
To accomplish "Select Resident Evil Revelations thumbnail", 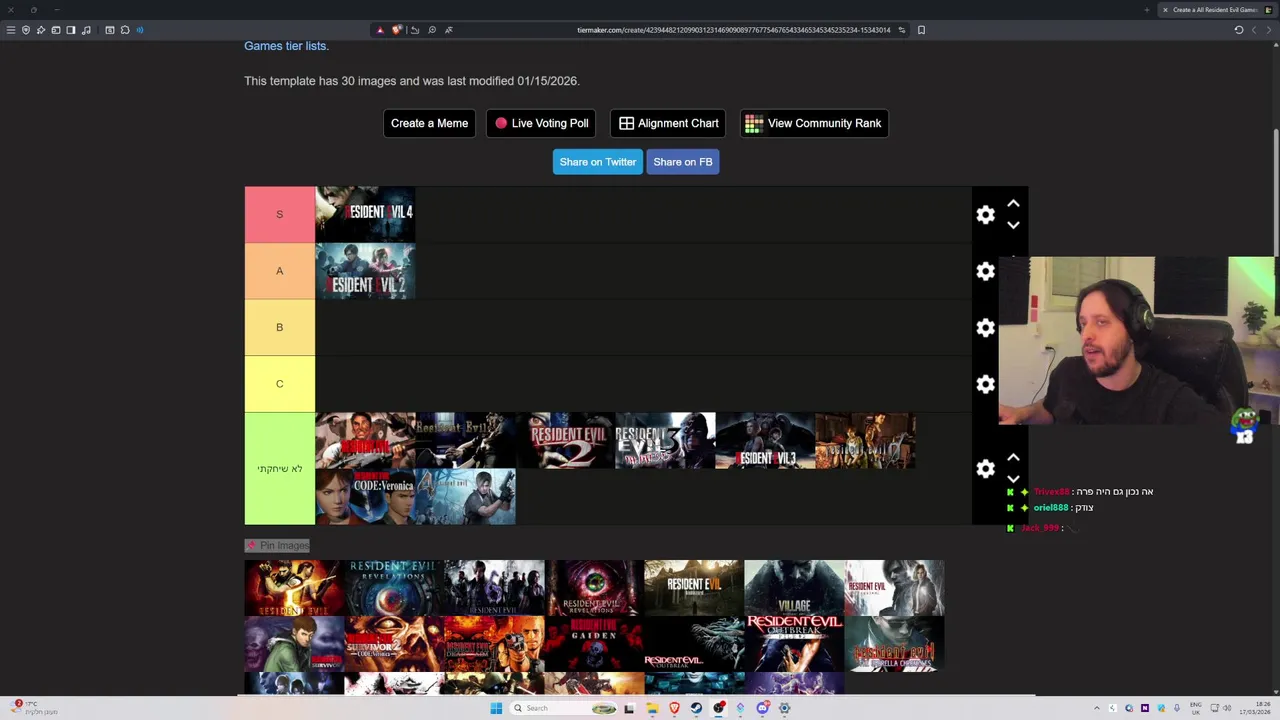I will click(394, 587).
